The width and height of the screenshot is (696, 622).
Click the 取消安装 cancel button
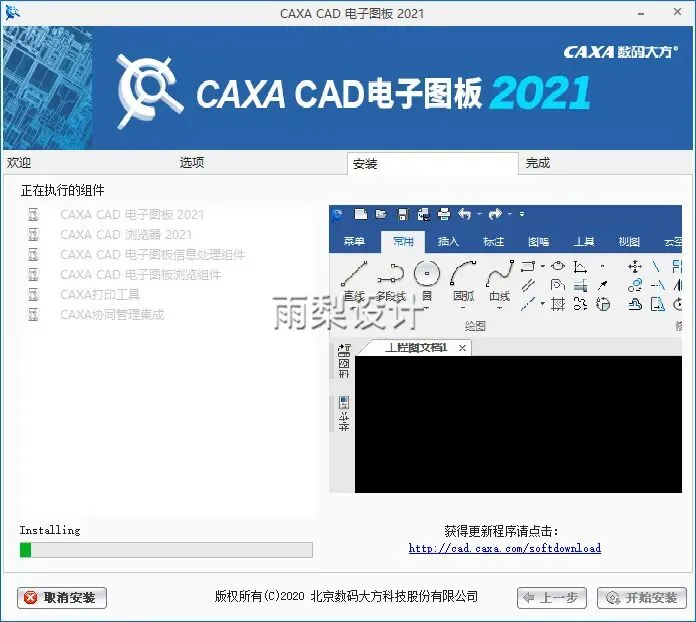tap(62, 598)
